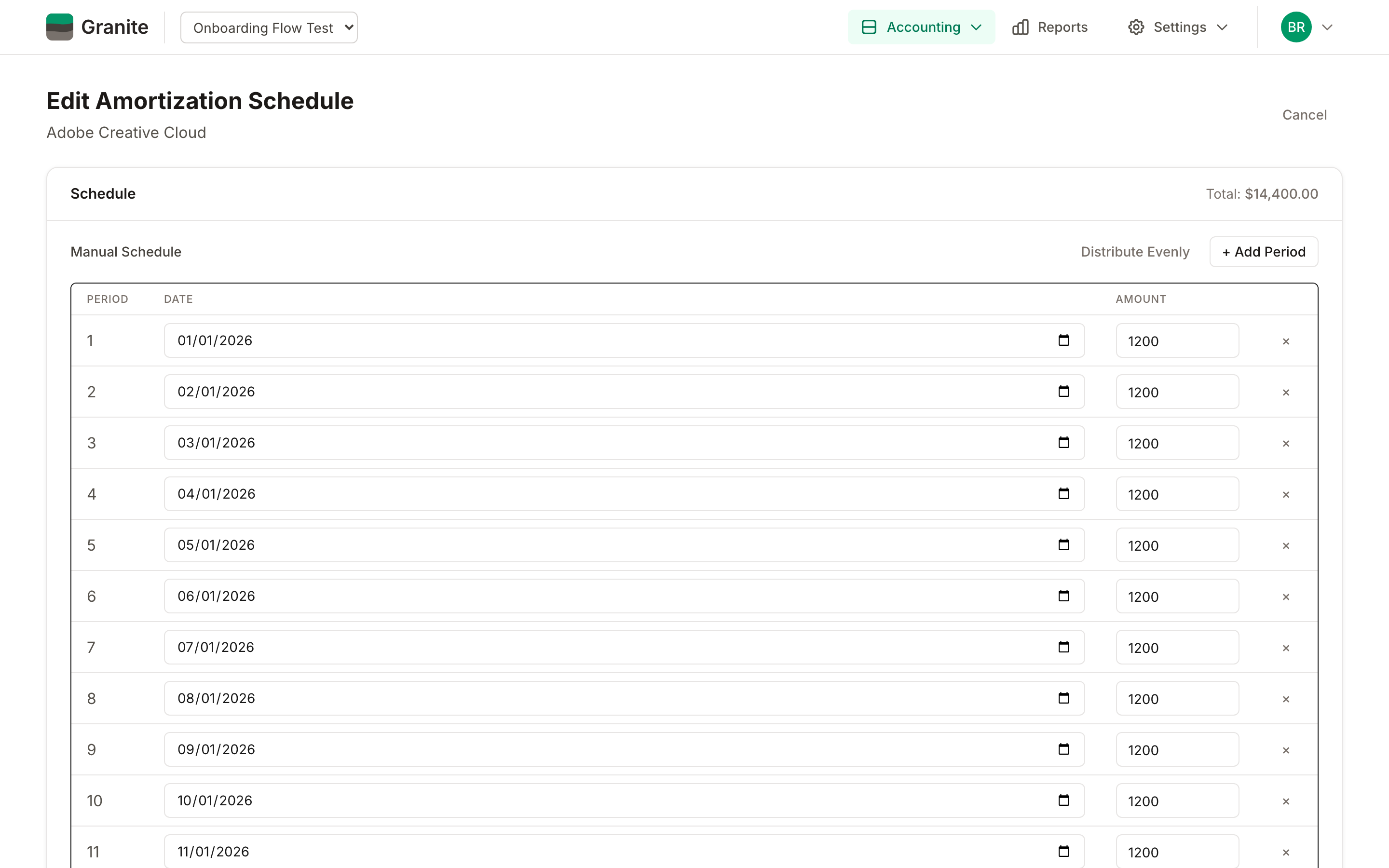Click the amount field for period 1

(x=1177, y=340)
